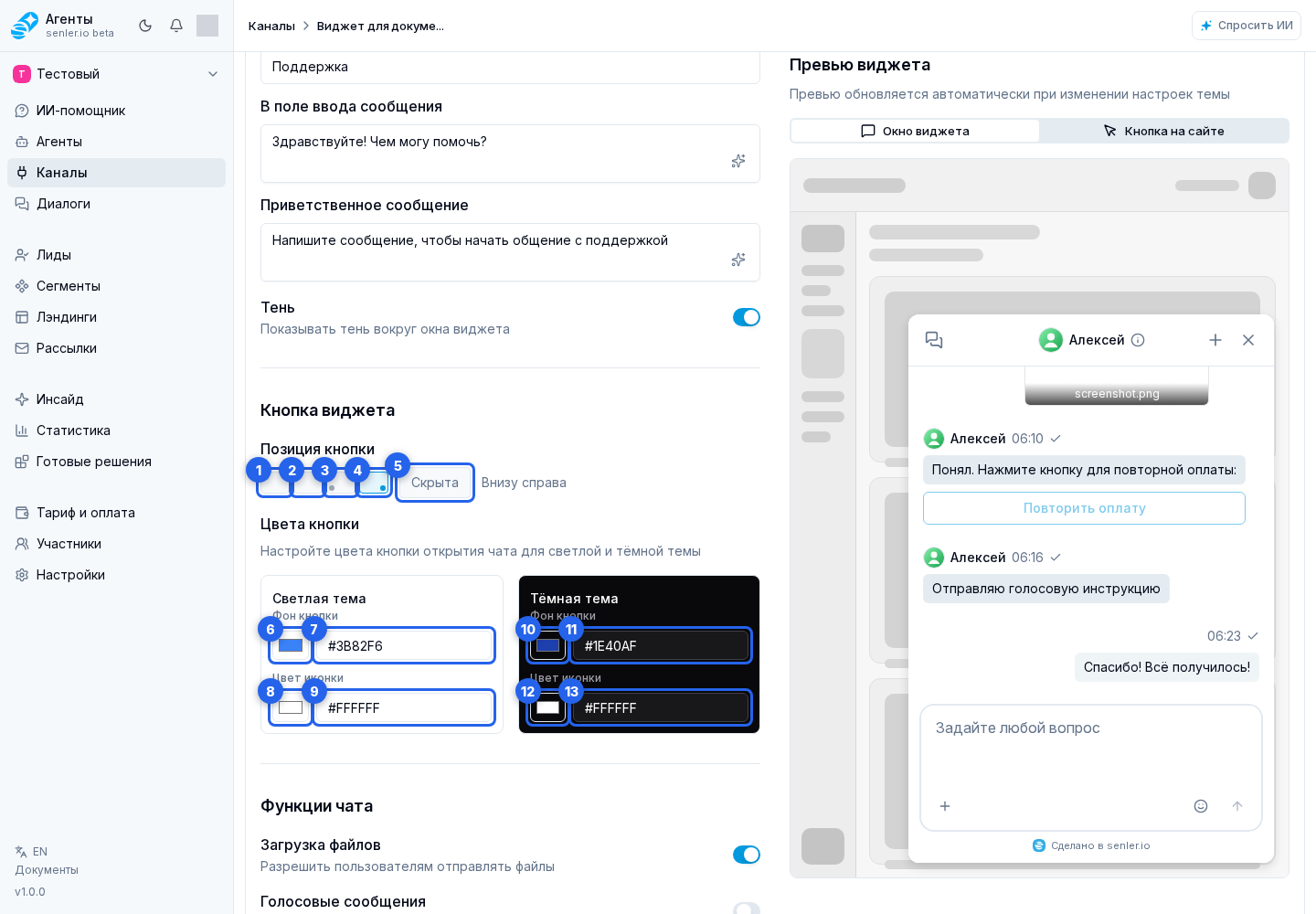
Task: Click Повторить оплату button in chat
Action: [x=1084, y=508]
